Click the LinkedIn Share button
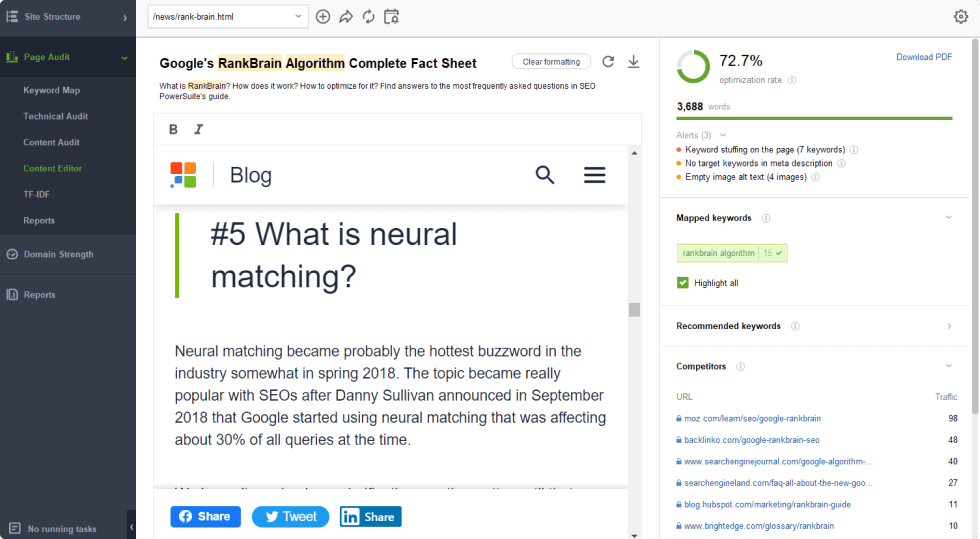This screenshot has width=980, height=539. point(371,516)
